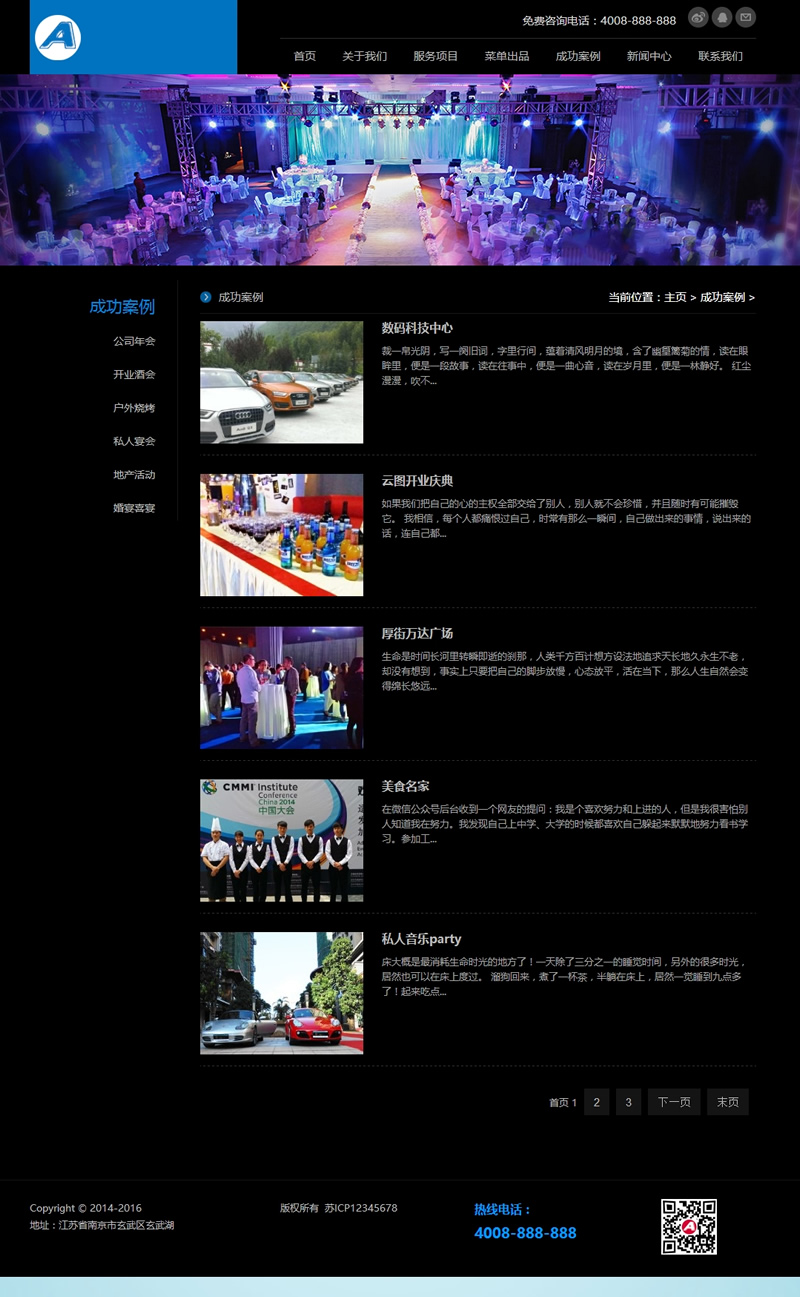Click the 首页 1 pagination label
800x1297 pixels.
(x=563, y=1103)
